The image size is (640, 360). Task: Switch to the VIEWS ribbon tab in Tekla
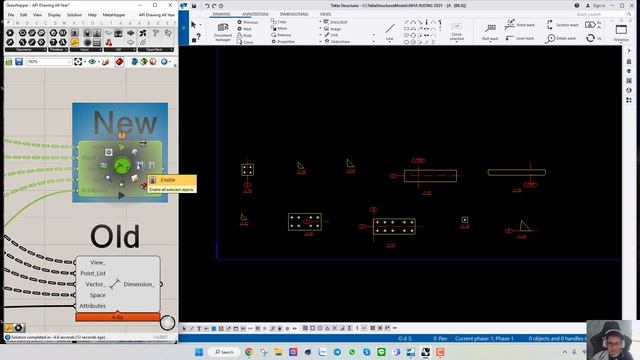pos(325,14)
